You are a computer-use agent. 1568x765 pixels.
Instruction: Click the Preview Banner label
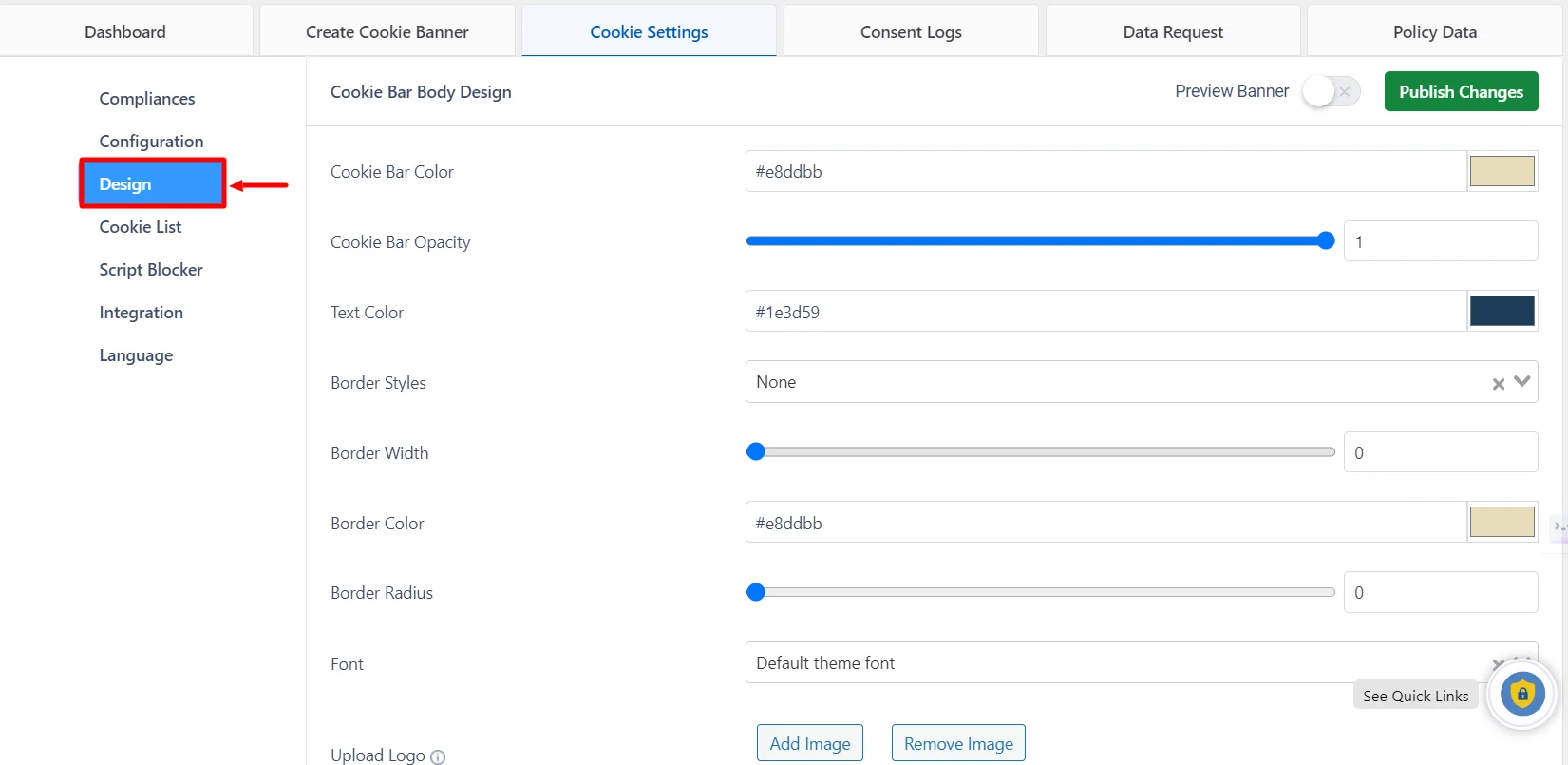click(1232, 91)
